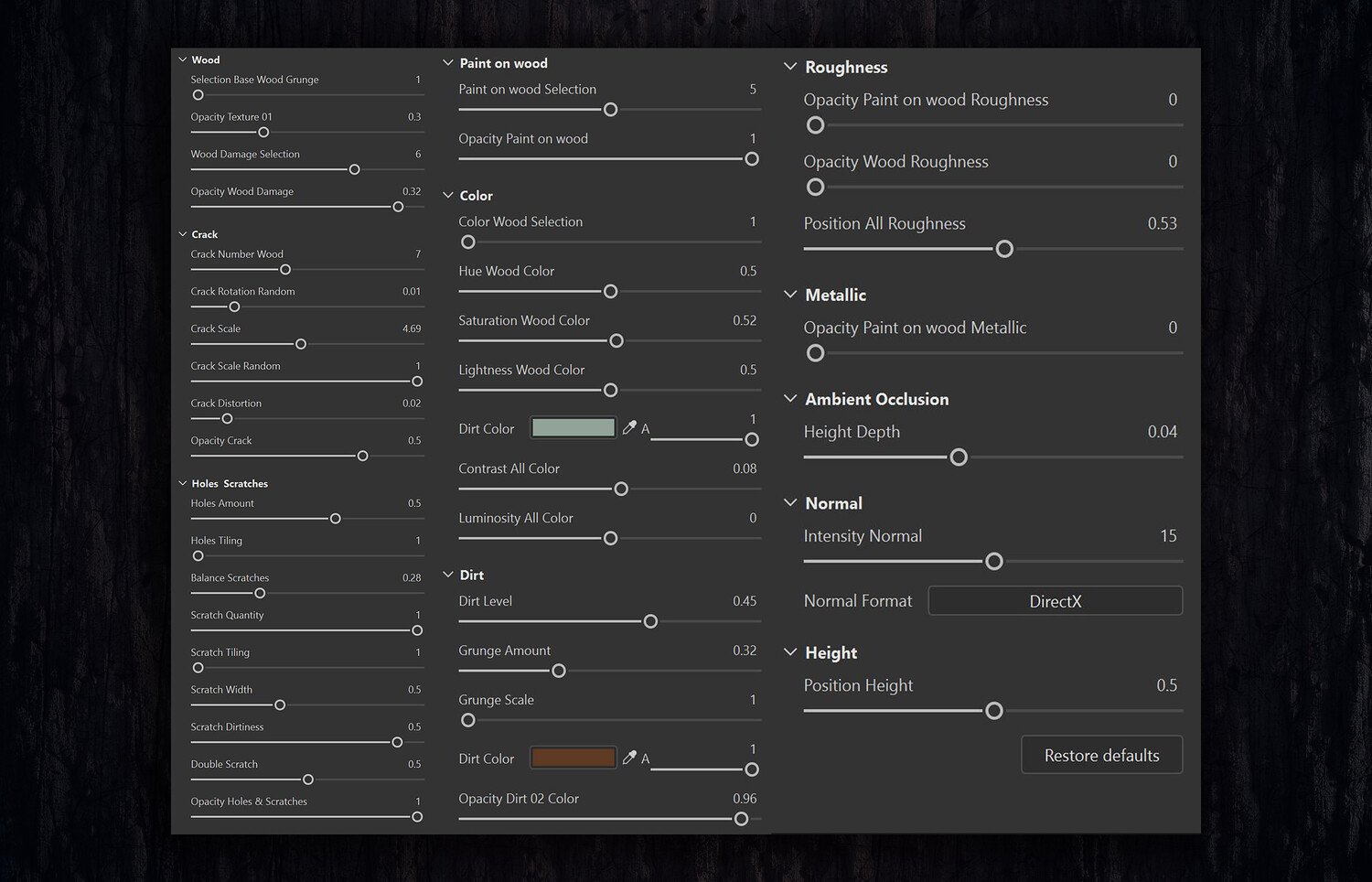Click the Dirt Level slider handle

650,621
